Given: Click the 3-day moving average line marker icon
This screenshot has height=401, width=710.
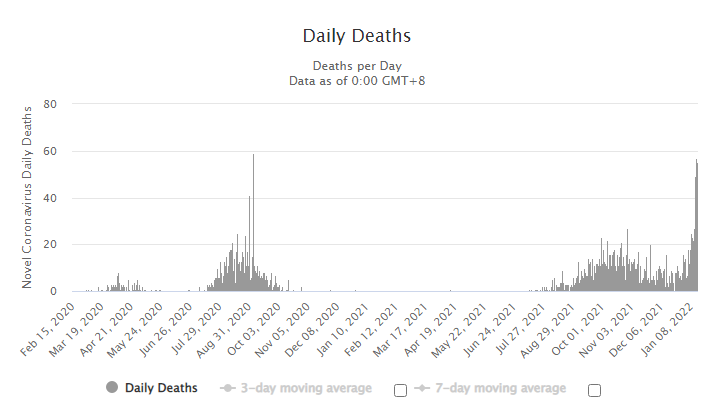Looking at the screenshot, I should coord(227,388).
